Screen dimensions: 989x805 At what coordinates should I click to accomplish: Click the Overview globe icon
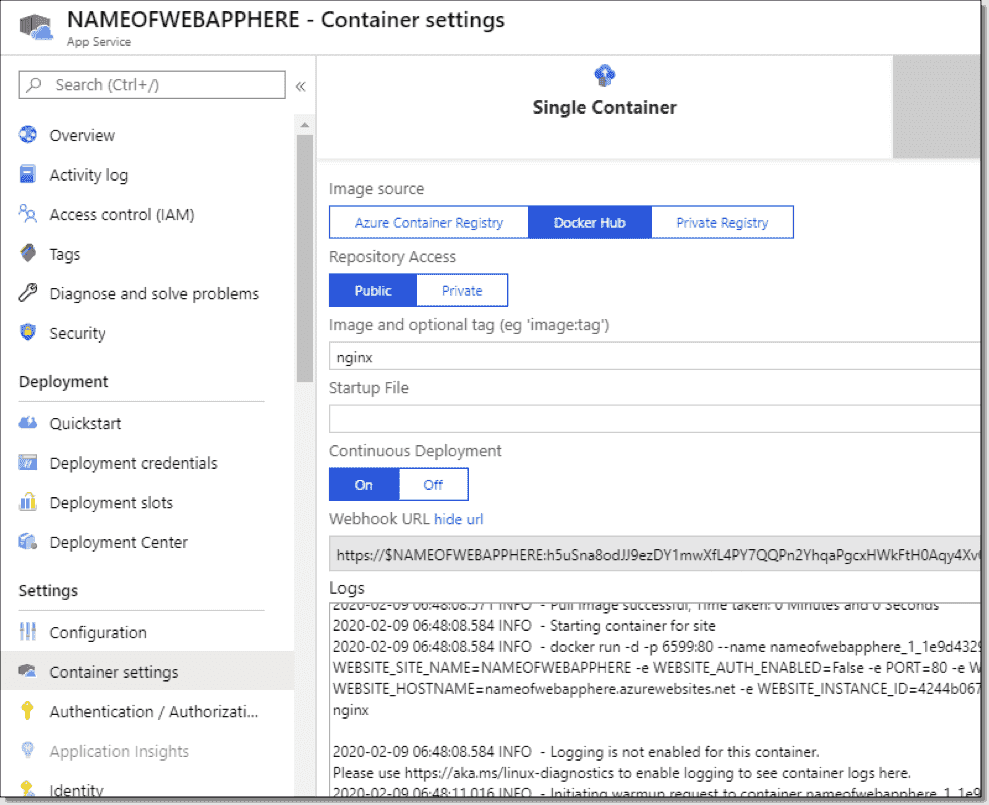click(x=28, y=135)
